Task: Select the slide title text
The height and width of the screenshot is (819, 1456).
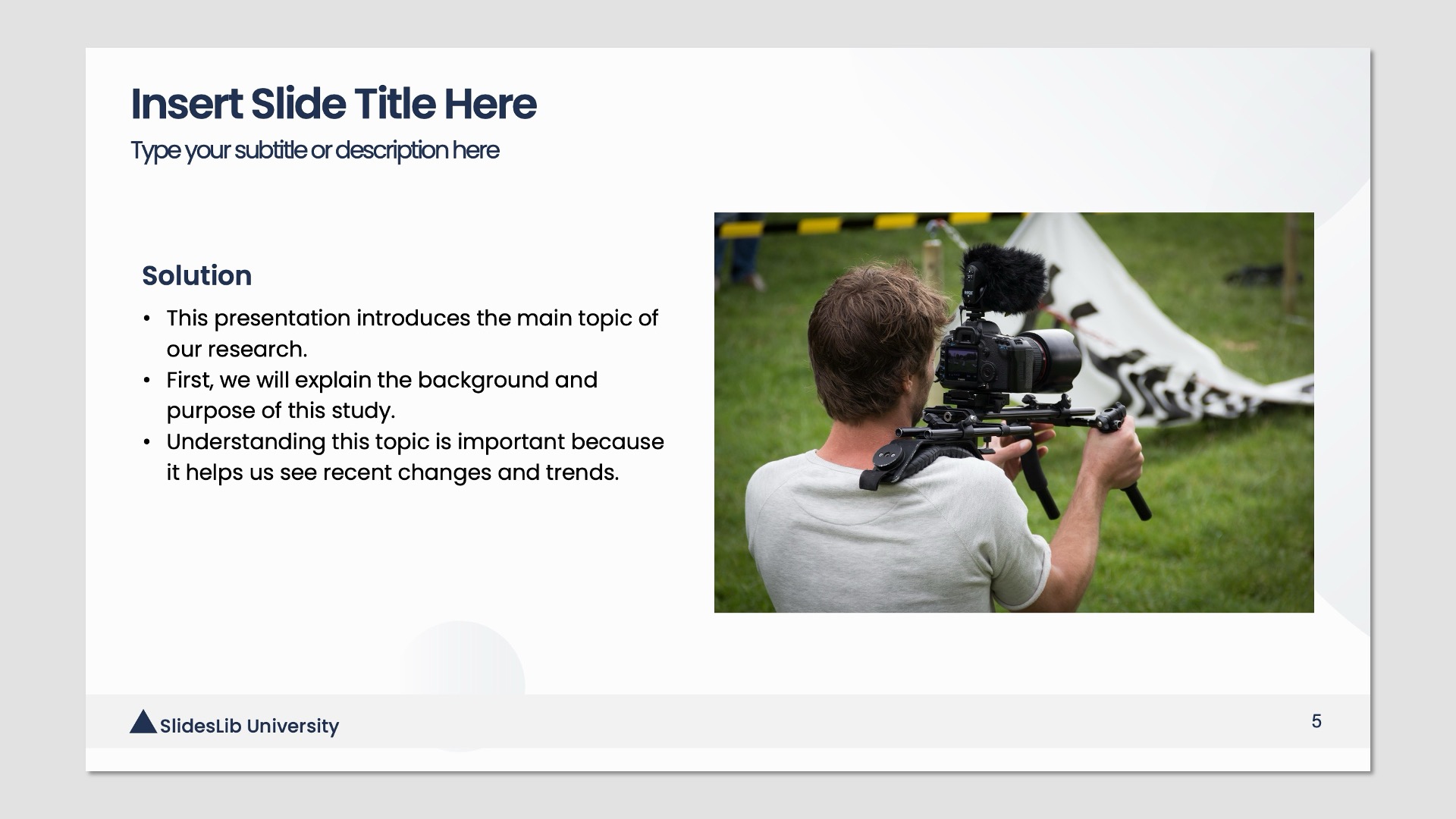Action: [x=334, y=104]
